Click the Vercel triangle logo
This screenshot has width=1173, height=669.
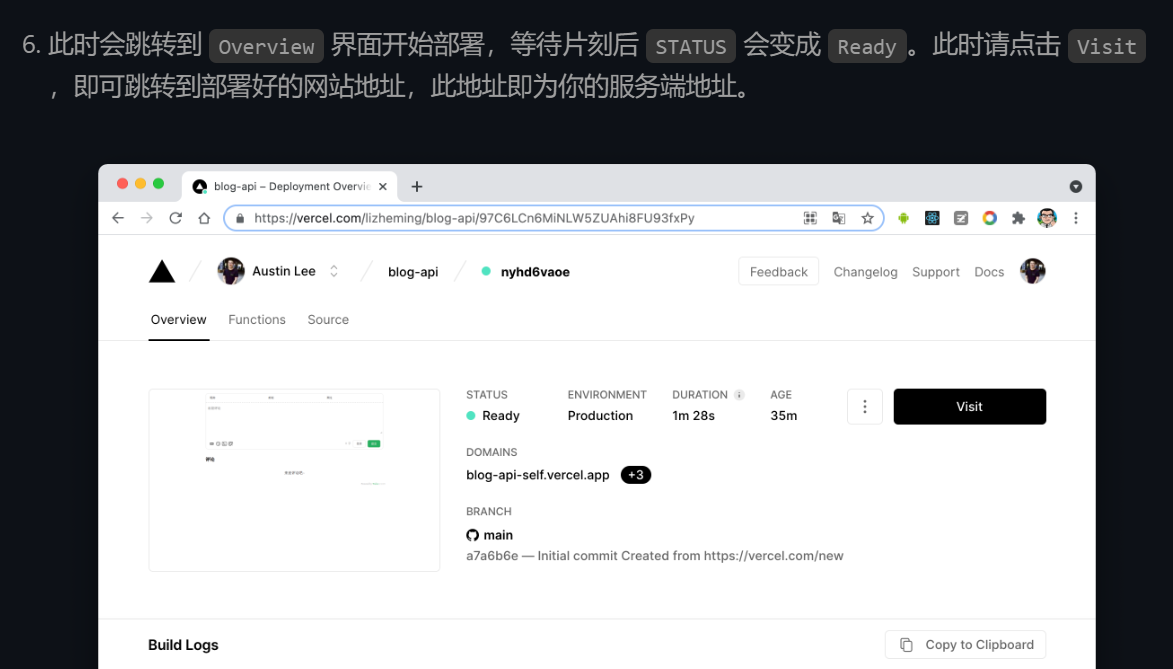click(x=162, y=272)
